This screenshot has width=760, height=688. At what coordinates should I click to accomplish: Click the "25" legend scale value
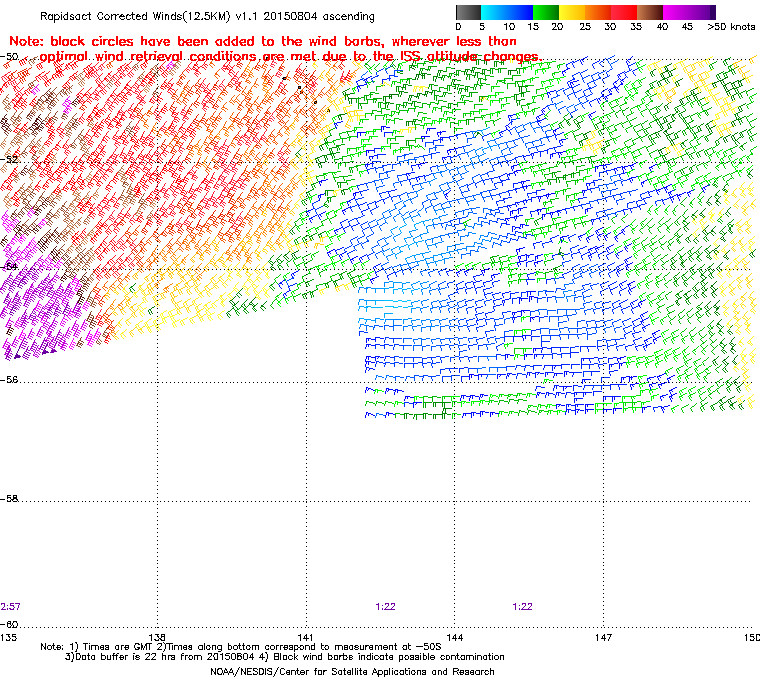point(585,27)
